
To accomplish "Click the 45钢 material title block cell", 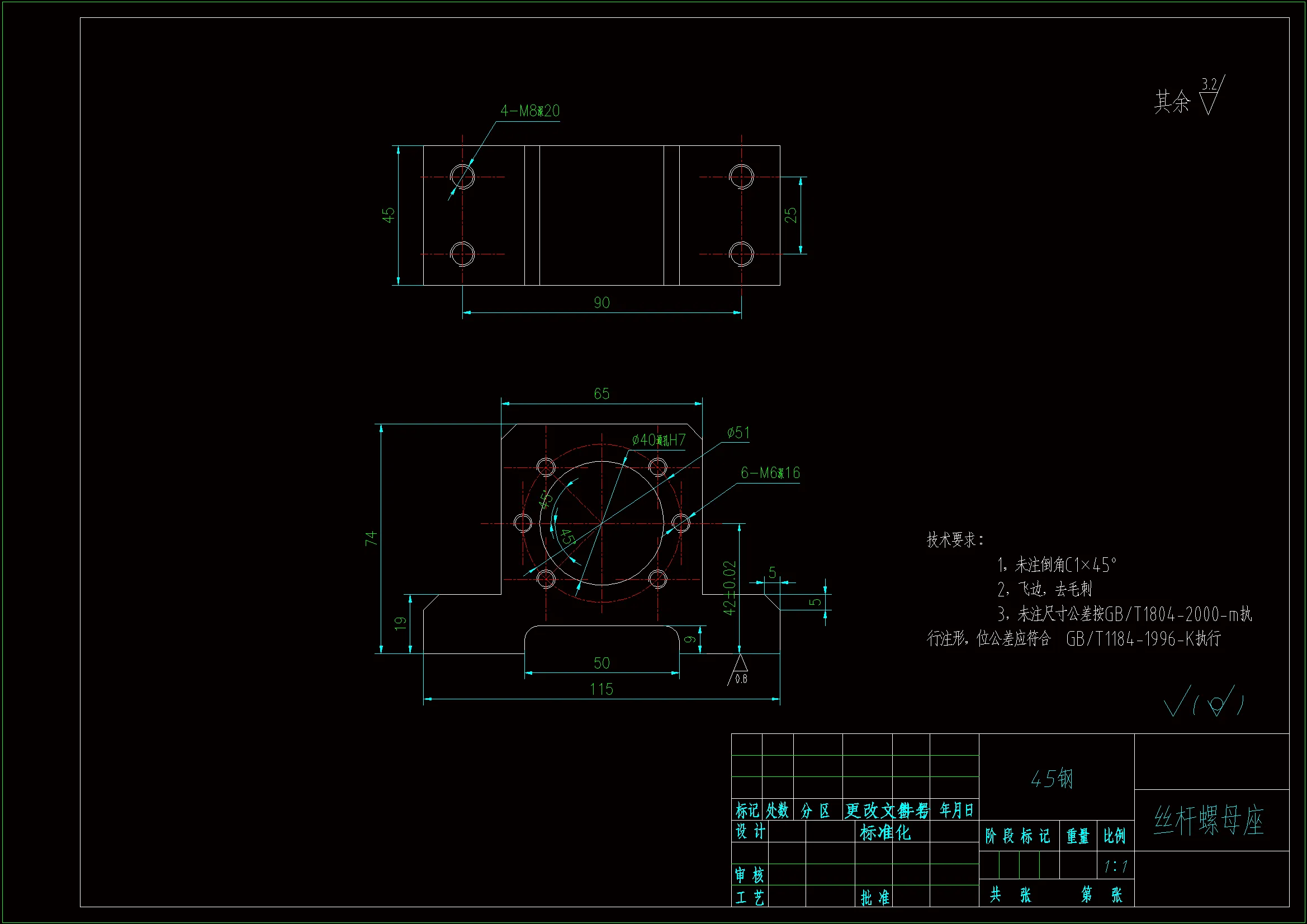I will tap(1052, 779).
